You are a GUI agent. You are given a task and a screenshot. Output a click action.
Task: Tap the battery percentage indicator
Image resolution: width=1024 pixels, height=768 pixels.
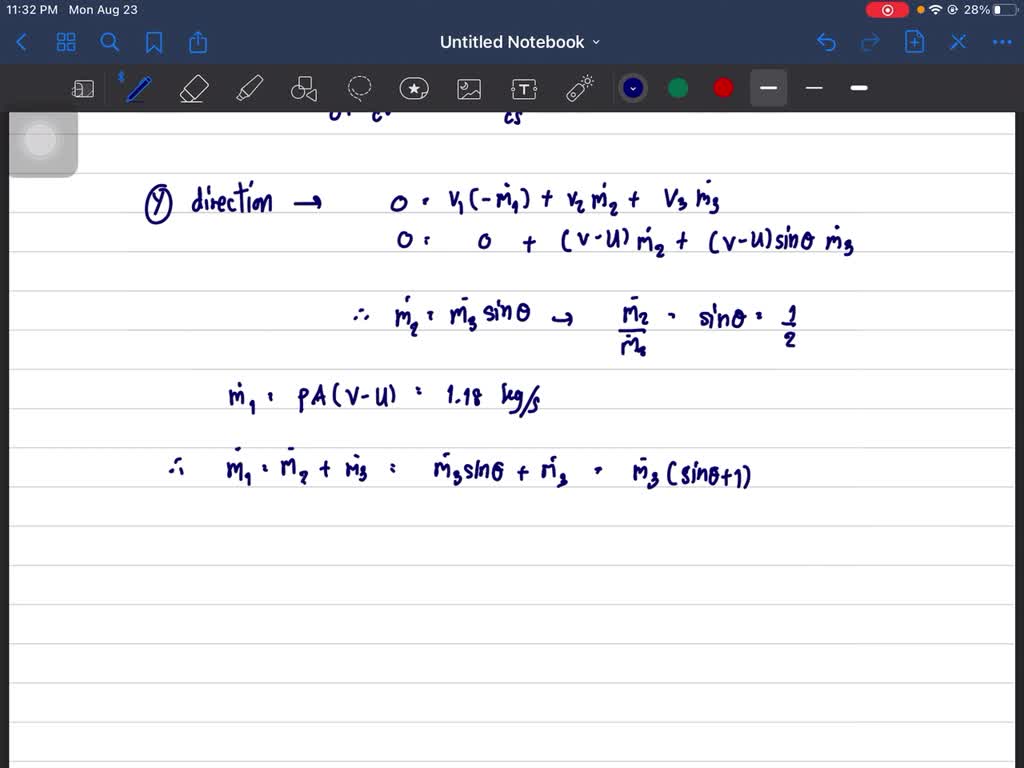976,10
